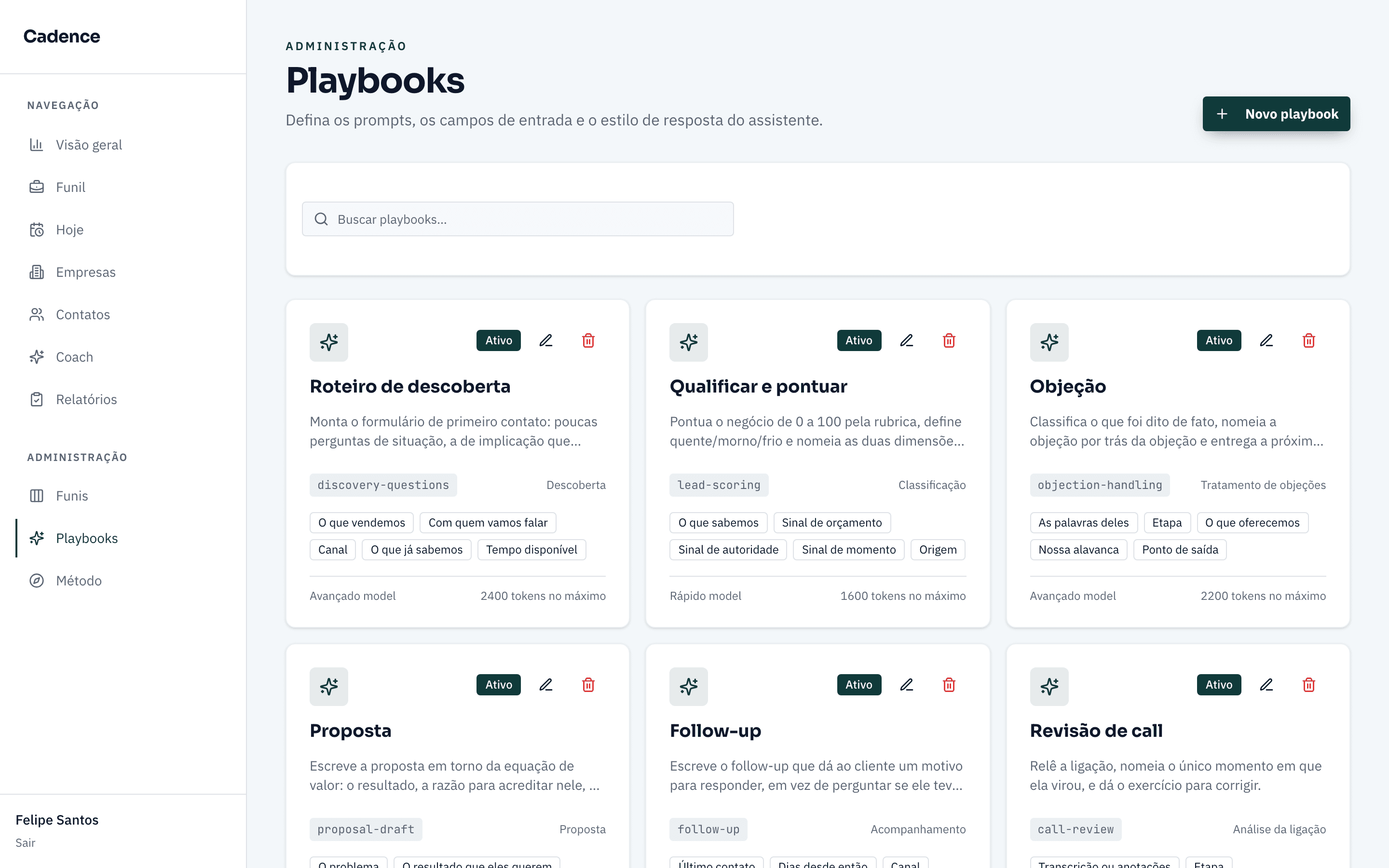The image size is (1389, 868).
Task: Toggle Ativo badge on Revisão de call
Action: coord(1219,685)
